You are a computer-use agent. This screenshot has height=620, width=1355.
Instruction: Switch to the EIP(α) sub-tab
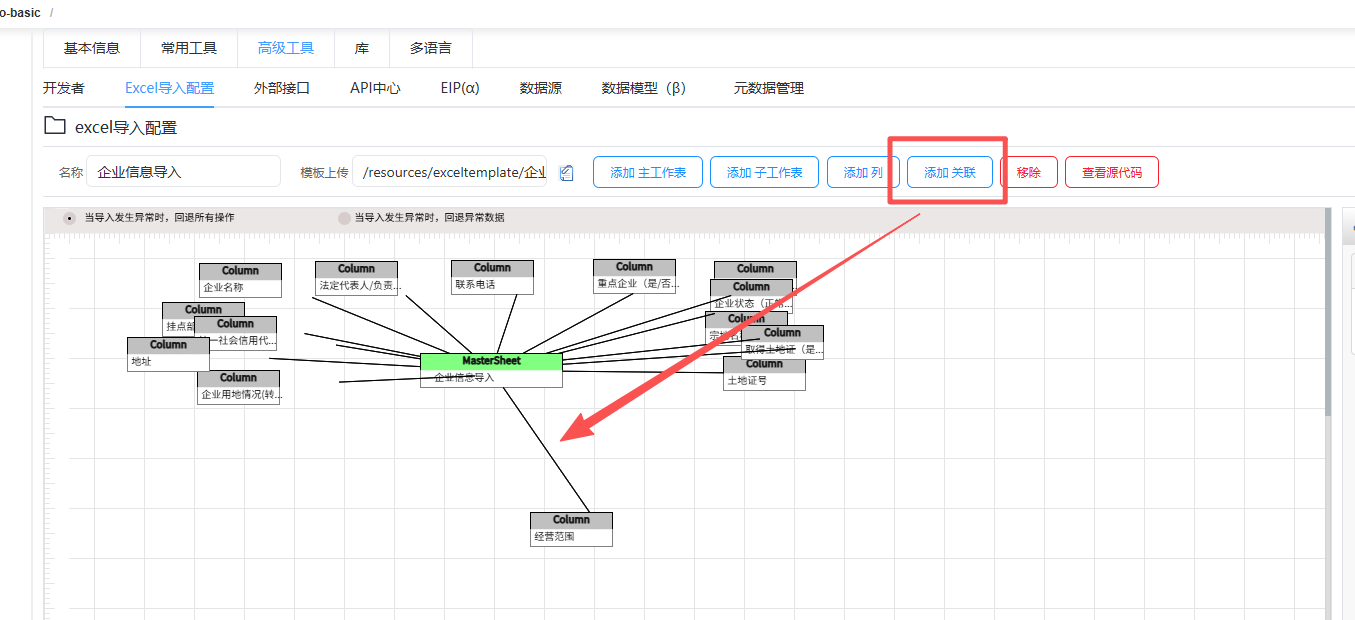460,88
